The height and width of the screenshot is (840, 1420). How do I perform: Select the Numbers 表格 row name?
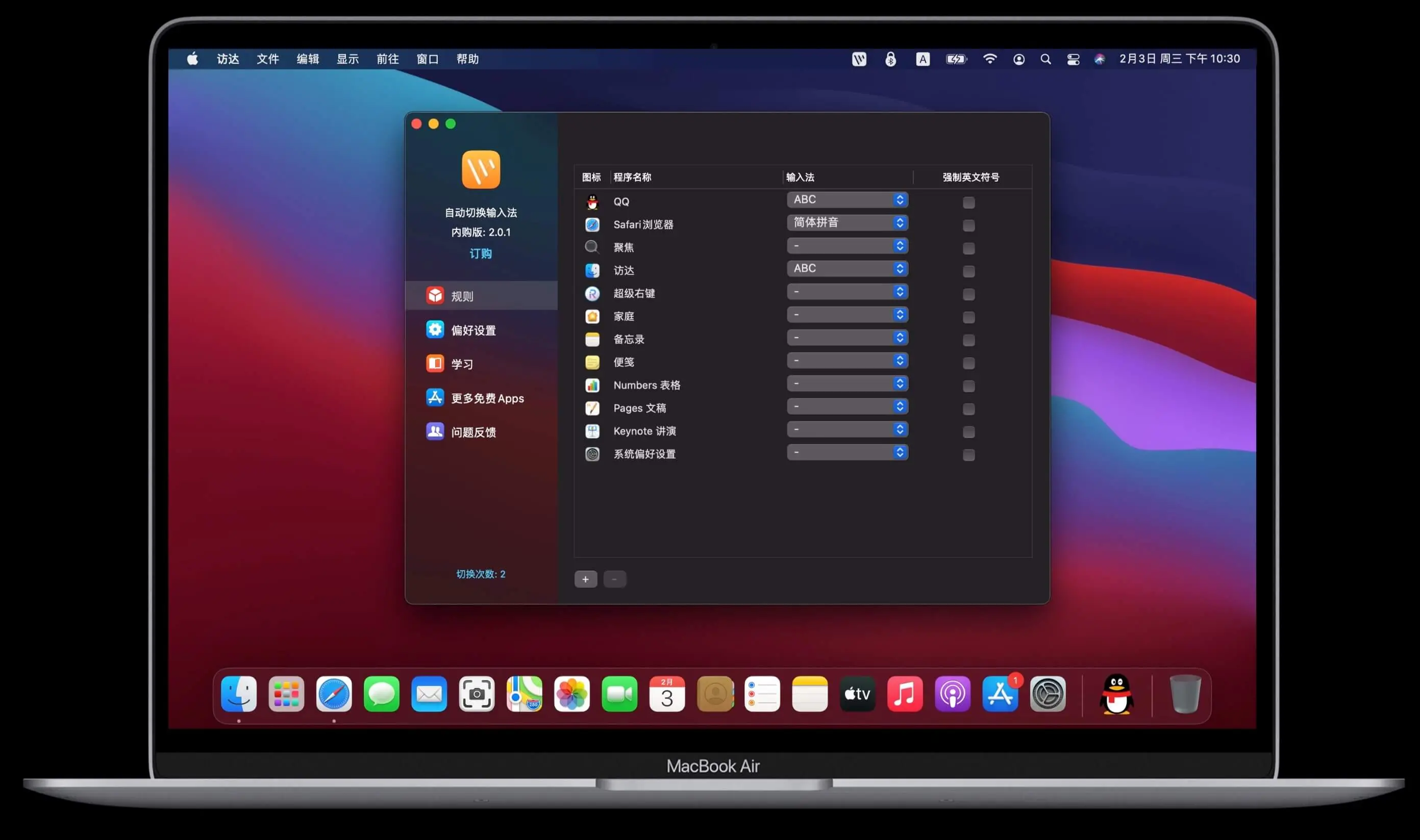(646, 386)
